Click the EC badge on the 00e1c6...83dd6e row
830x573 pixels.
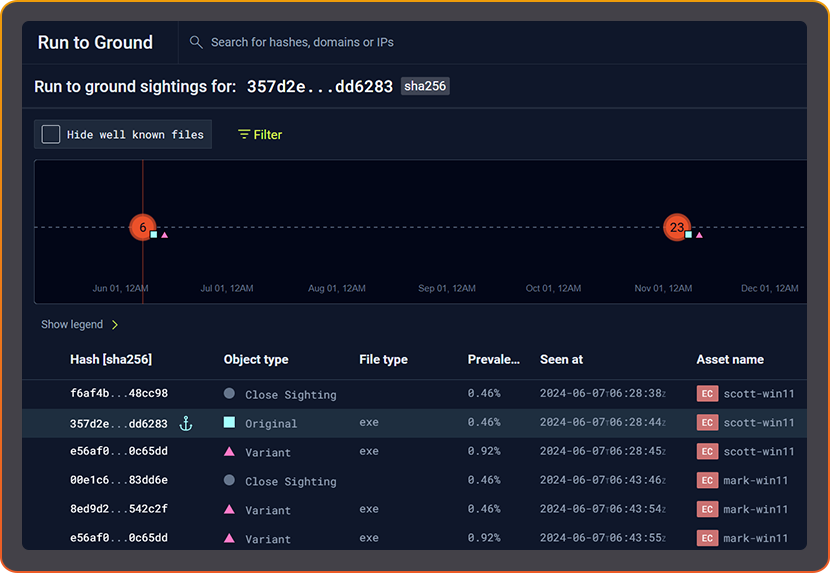[x=707, y=481]
